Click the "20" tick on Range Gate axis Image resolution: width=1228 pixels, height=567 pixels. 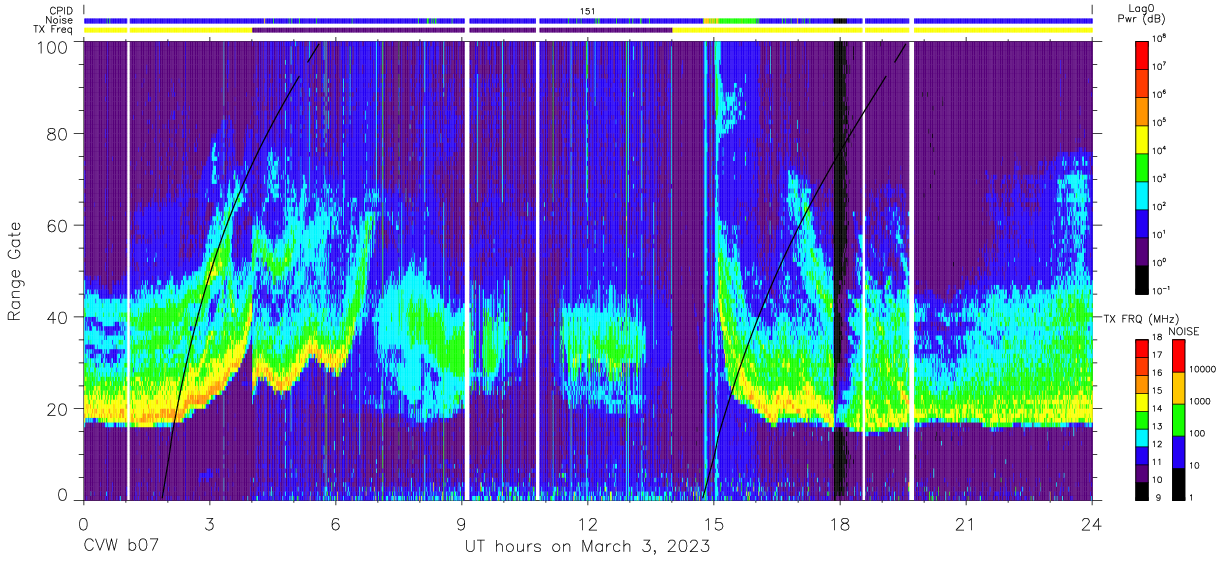pos(57,408)
